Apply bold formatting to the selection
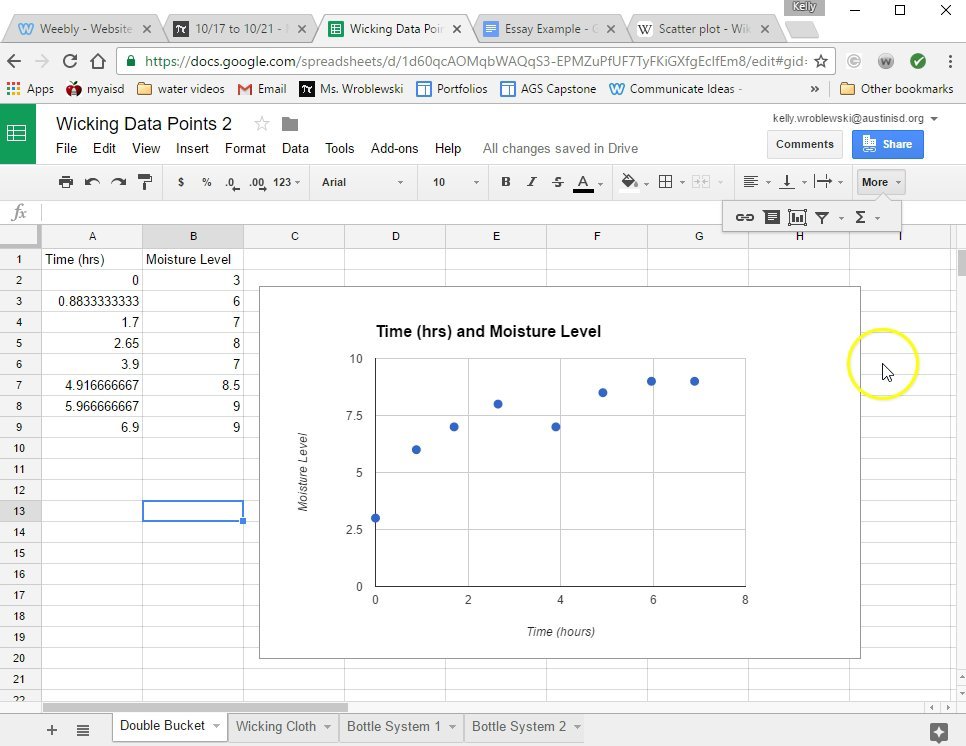Image resolution: width=966 pixels, height=746 pixels. click(505, 181)
